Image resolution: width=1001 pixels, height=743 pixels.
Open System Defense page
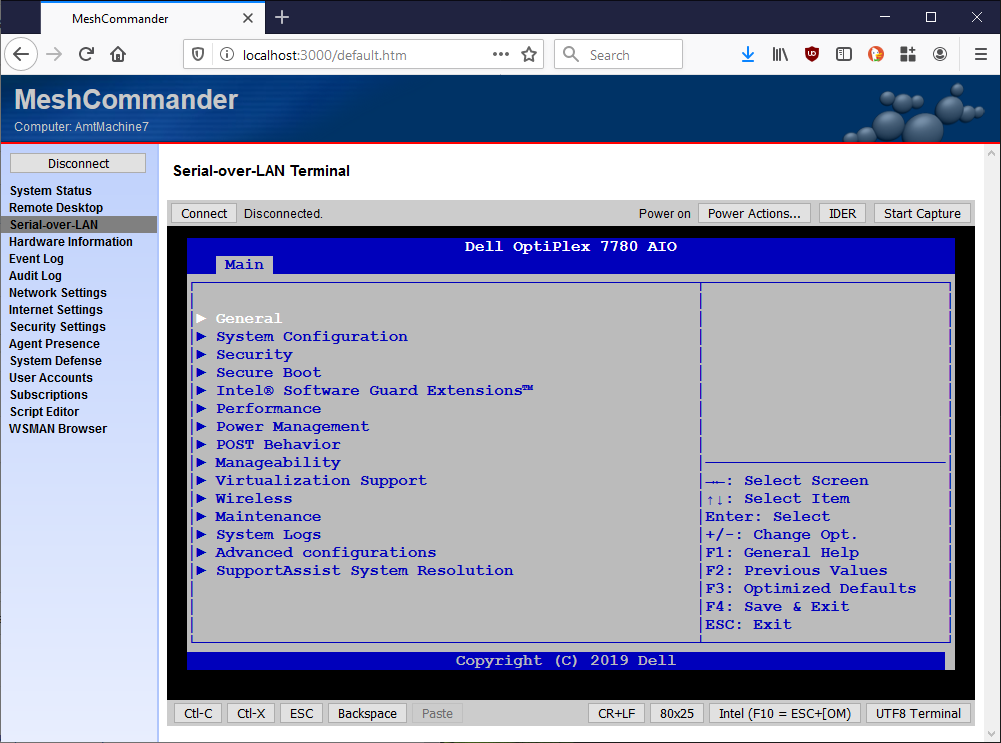56,361
